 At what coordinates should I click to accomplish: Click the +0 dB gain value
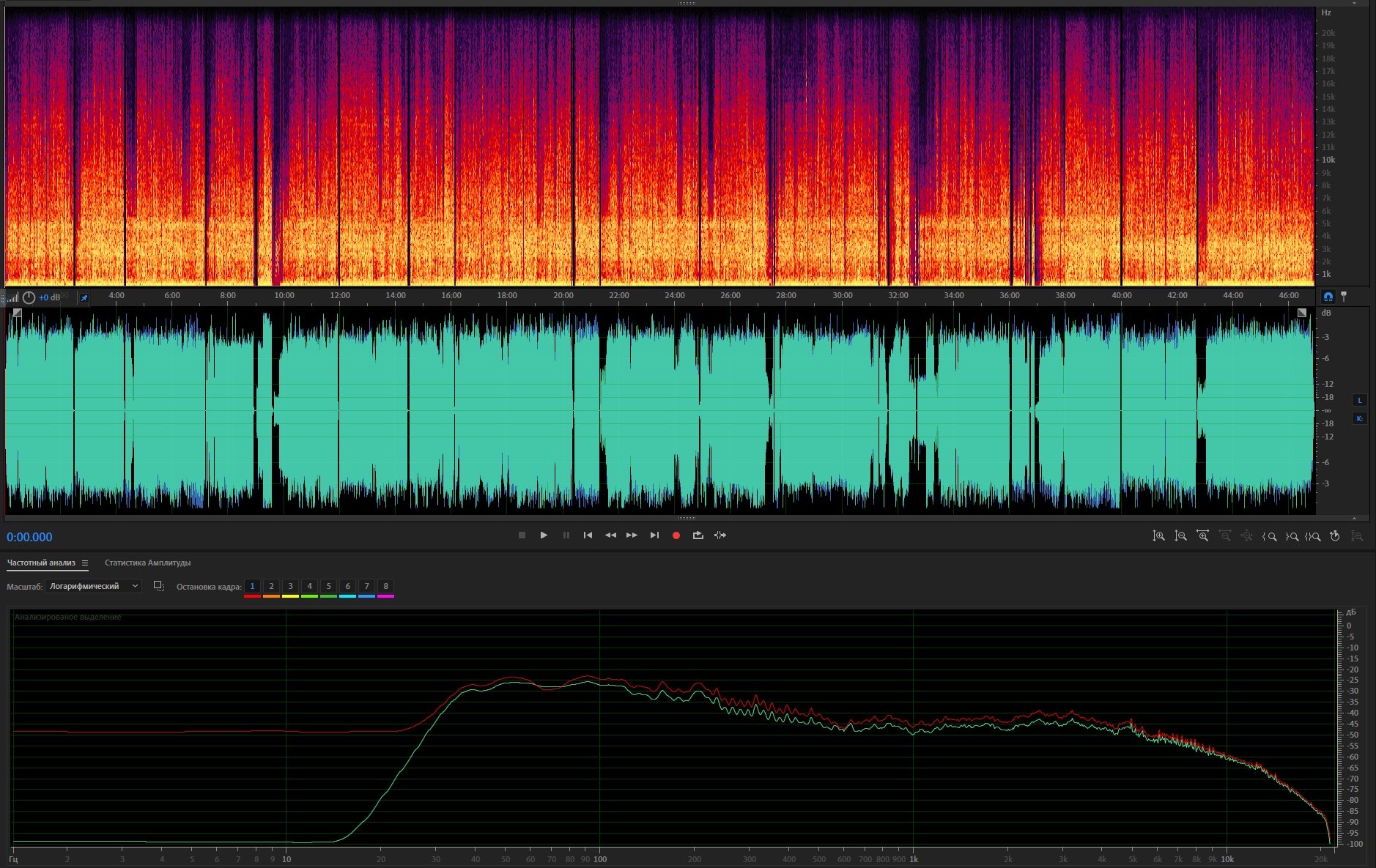[50, 297]
